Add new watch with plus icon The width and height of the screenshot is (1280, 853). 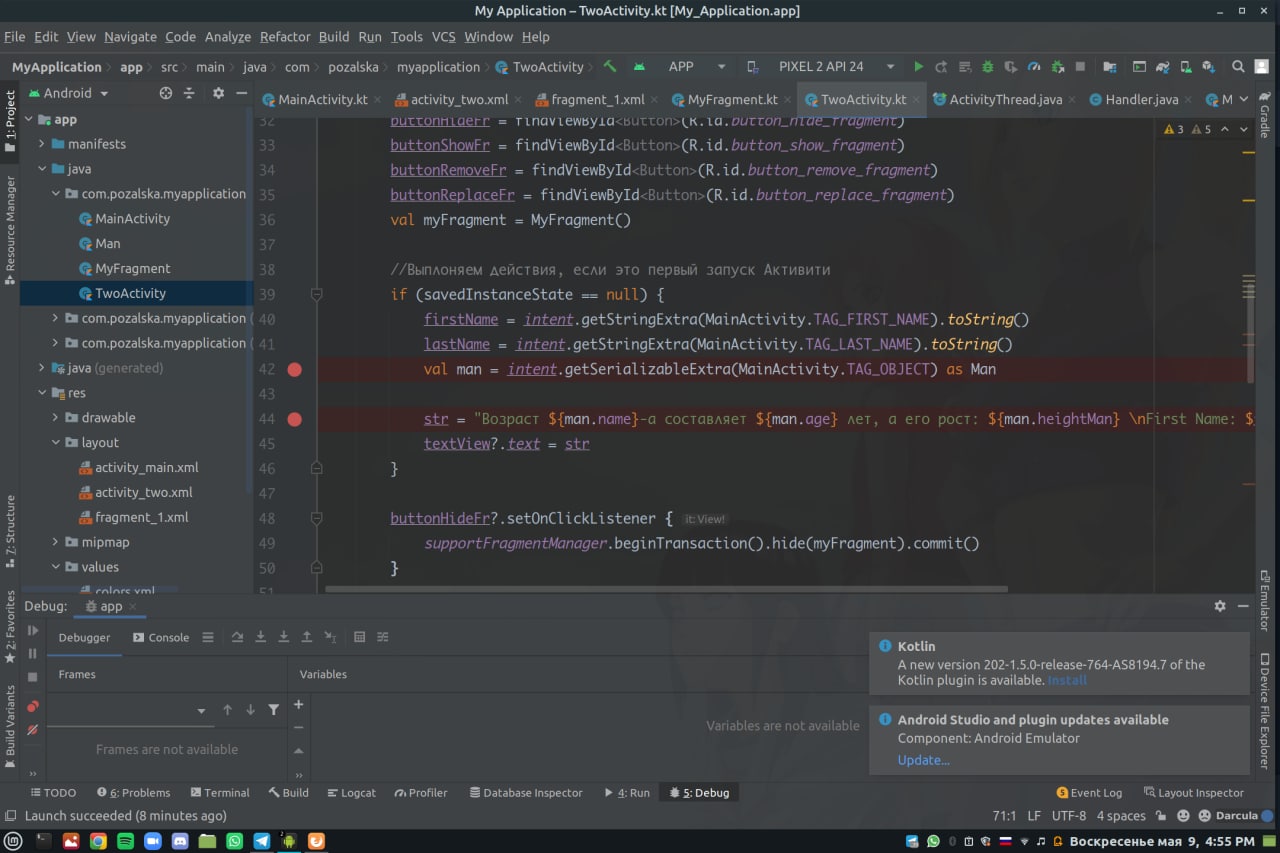(x=298, y=705)
